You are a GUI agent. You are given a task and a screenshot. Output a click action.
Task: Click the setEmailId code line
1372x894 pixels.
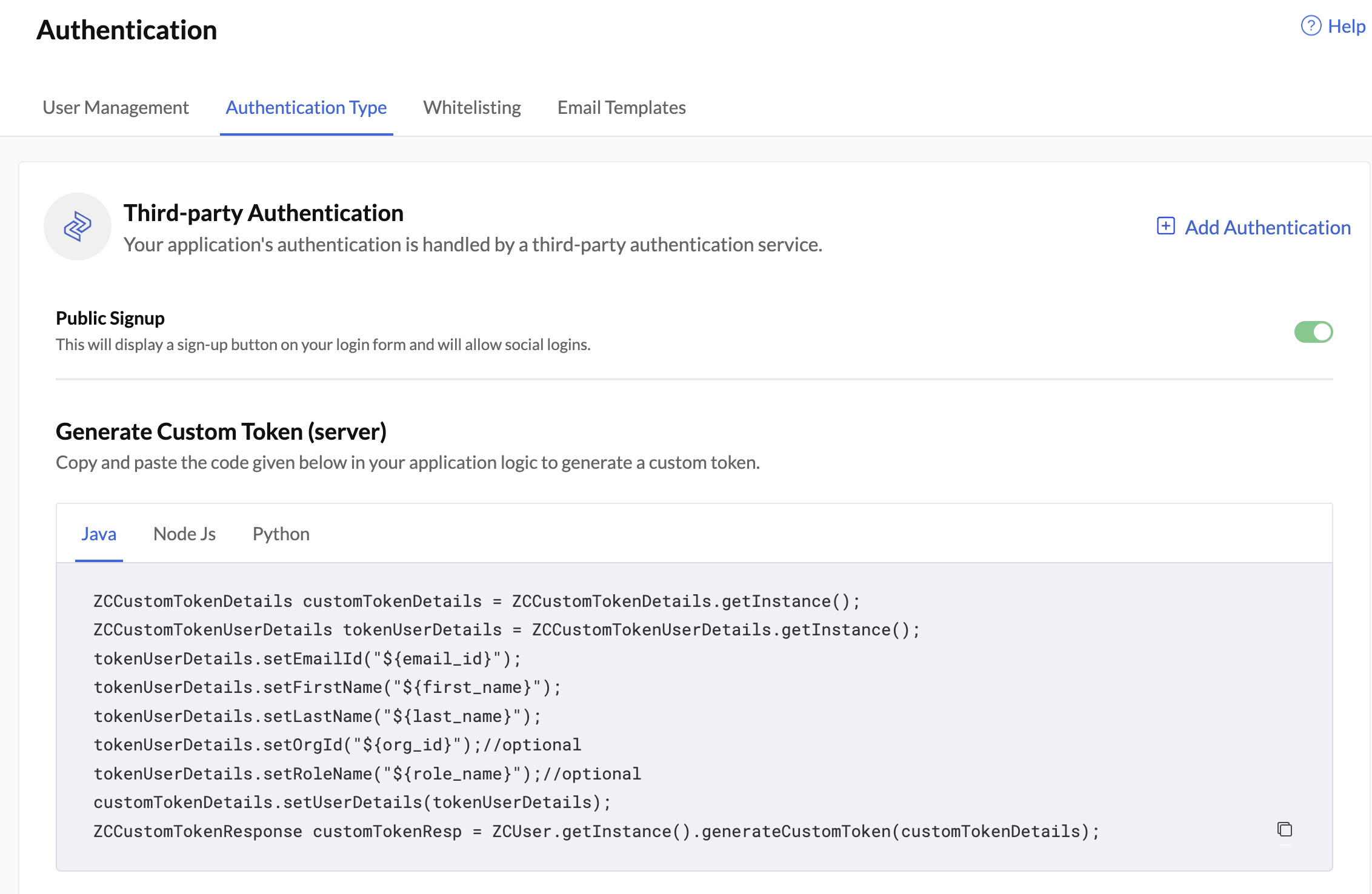306,658
